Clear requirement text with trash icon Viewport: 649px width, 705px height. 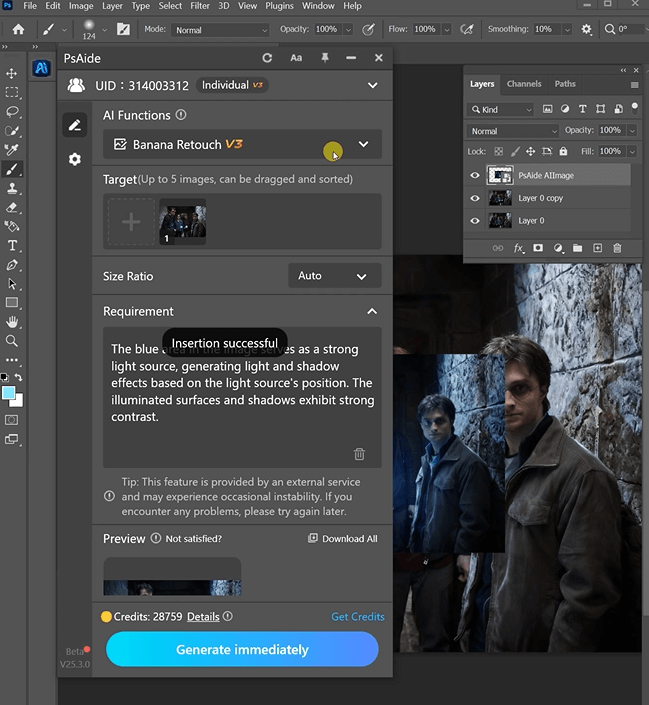359,454
